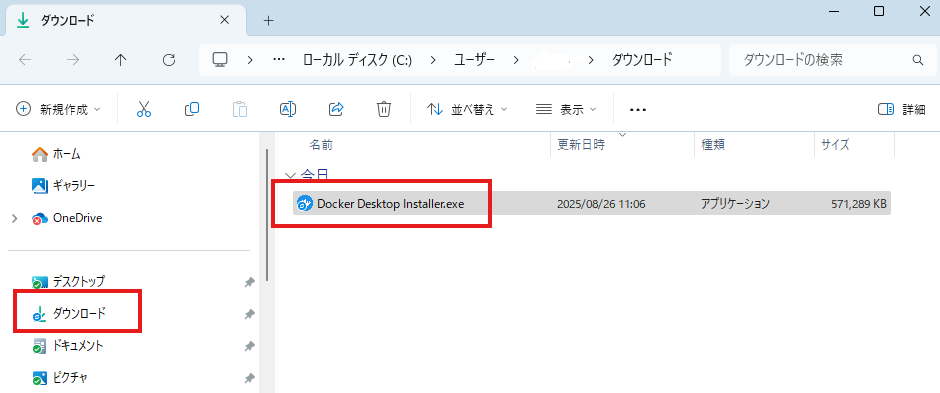This screenshot has width=940, height=393.
Task: Click the Rename icon in toolbar
Action: (288, 109)
